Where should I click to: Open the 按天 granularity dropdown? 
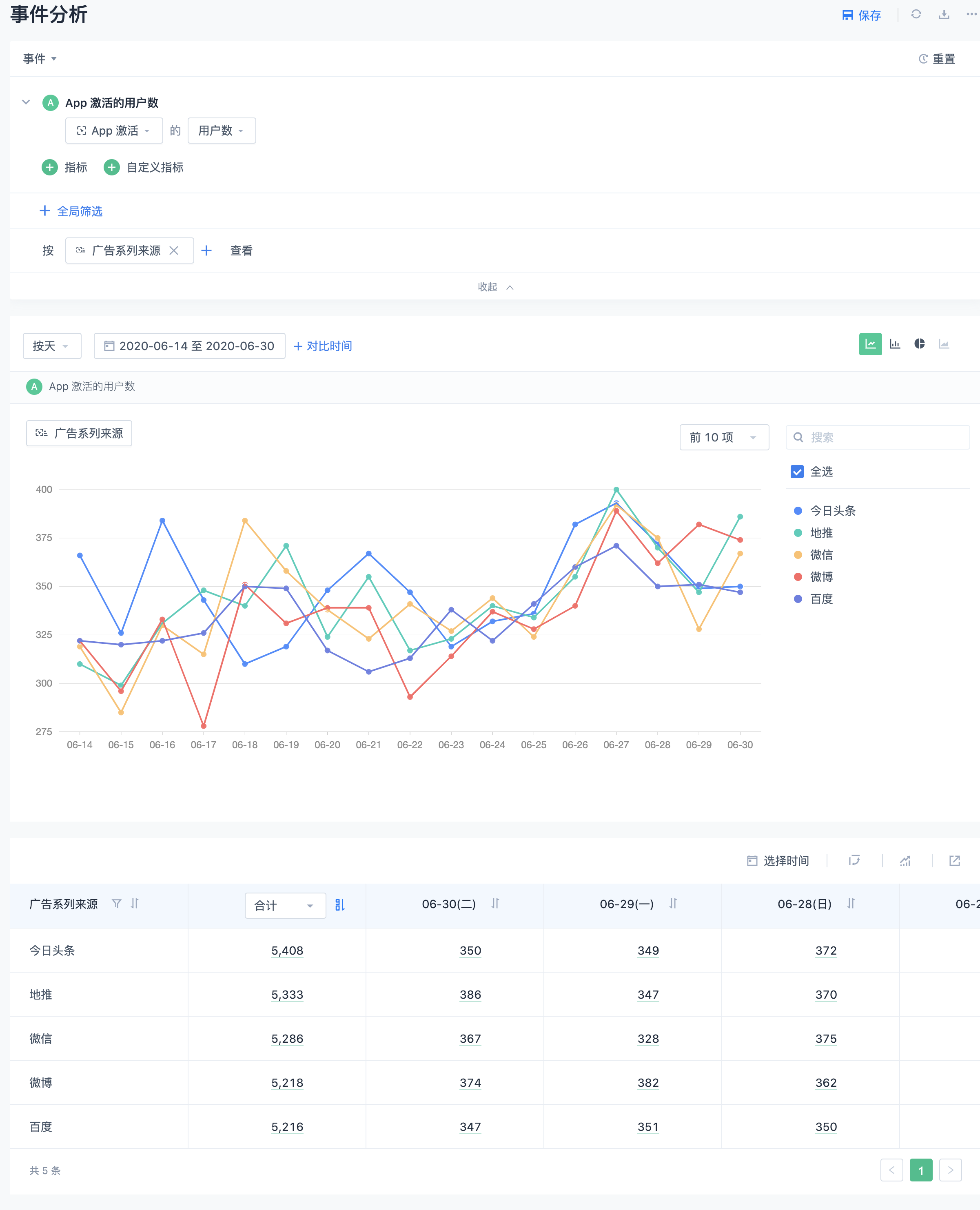point(51,346)
